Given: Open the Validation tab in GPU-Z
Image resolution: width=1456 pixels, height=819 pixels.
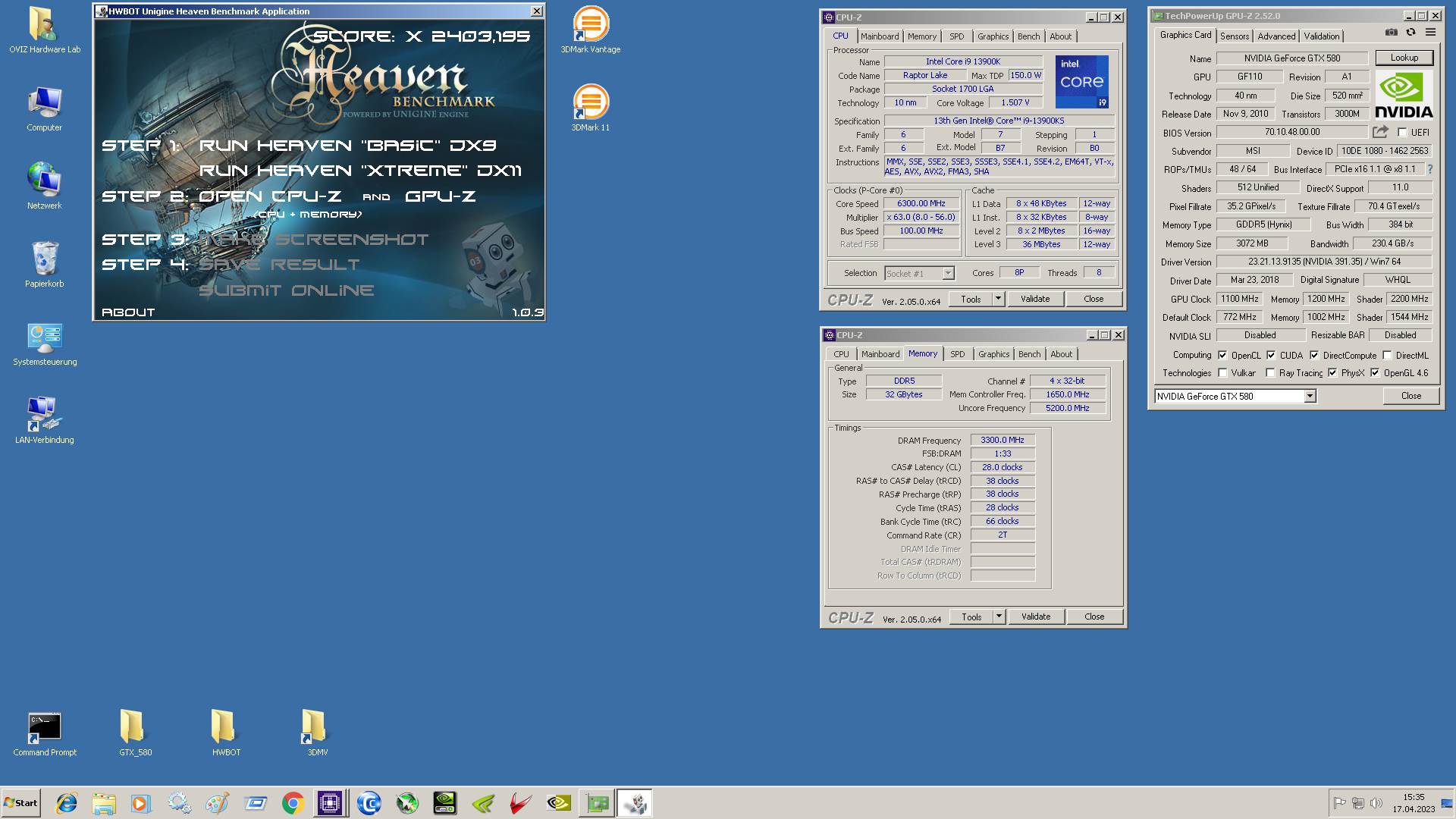Looking at the screenshot, I should pyautogui.click(x=1322, y=36).
